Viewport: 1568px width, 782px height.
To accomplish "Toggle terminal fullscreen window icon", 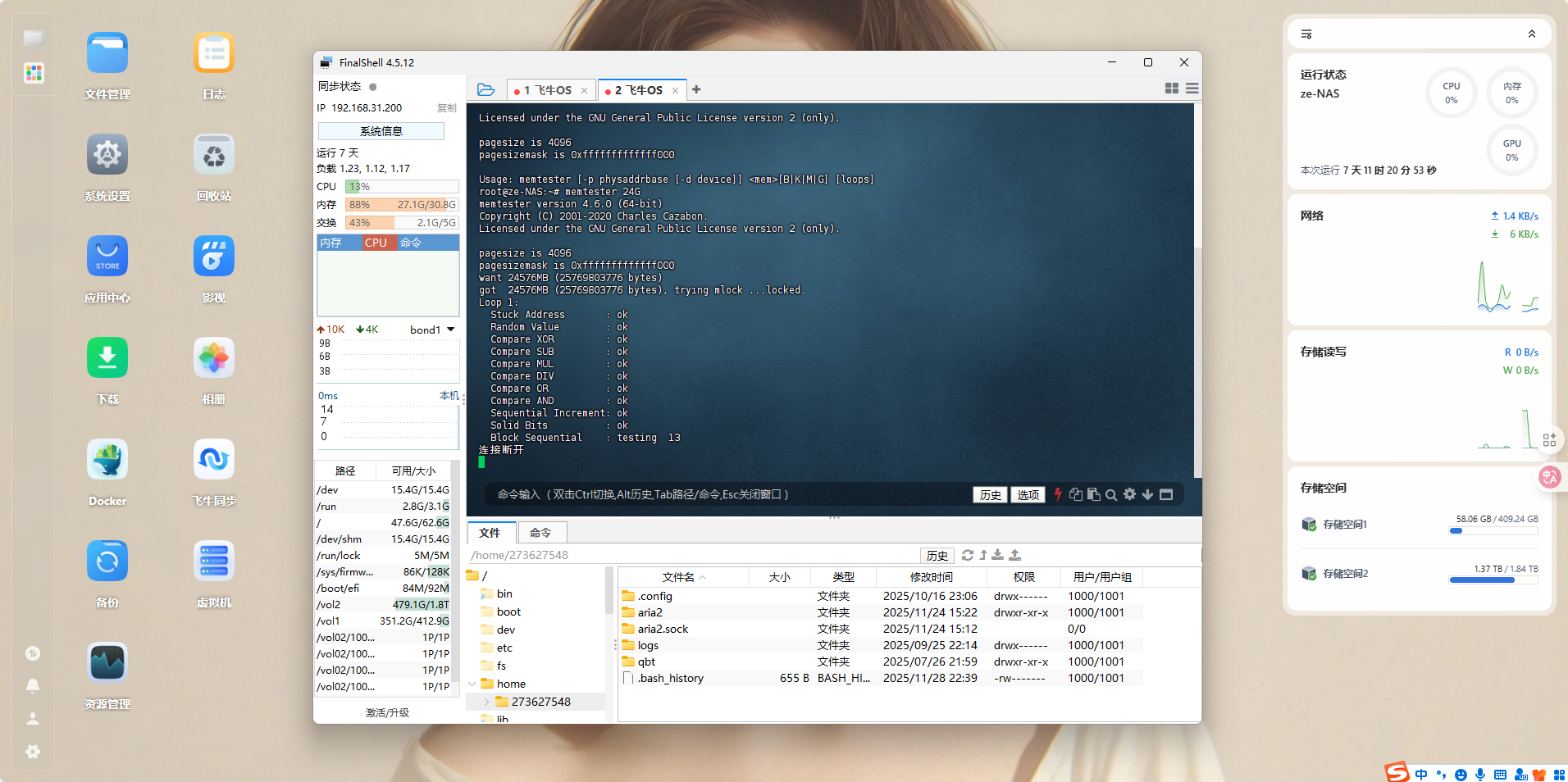I will point(1166,494).
